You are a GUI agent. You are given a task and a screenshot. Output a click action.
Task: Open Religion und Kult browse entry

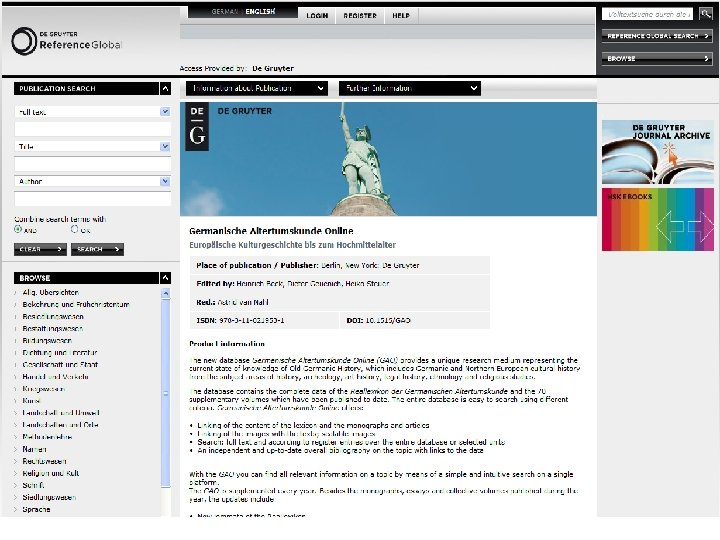click(51, 473)
